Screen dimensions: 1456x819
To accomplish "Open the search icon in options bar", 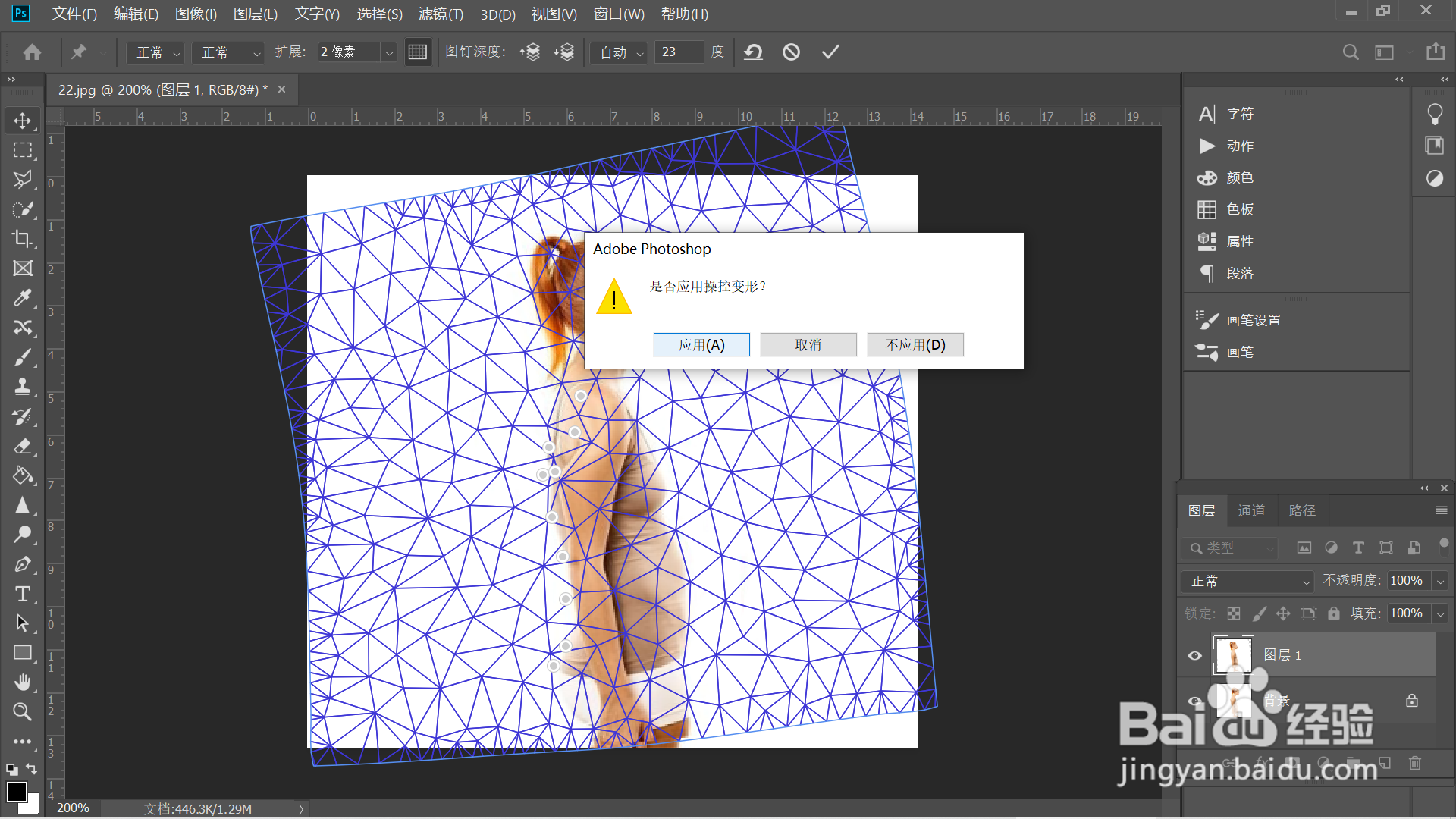I will click(x=1351, y=52).
